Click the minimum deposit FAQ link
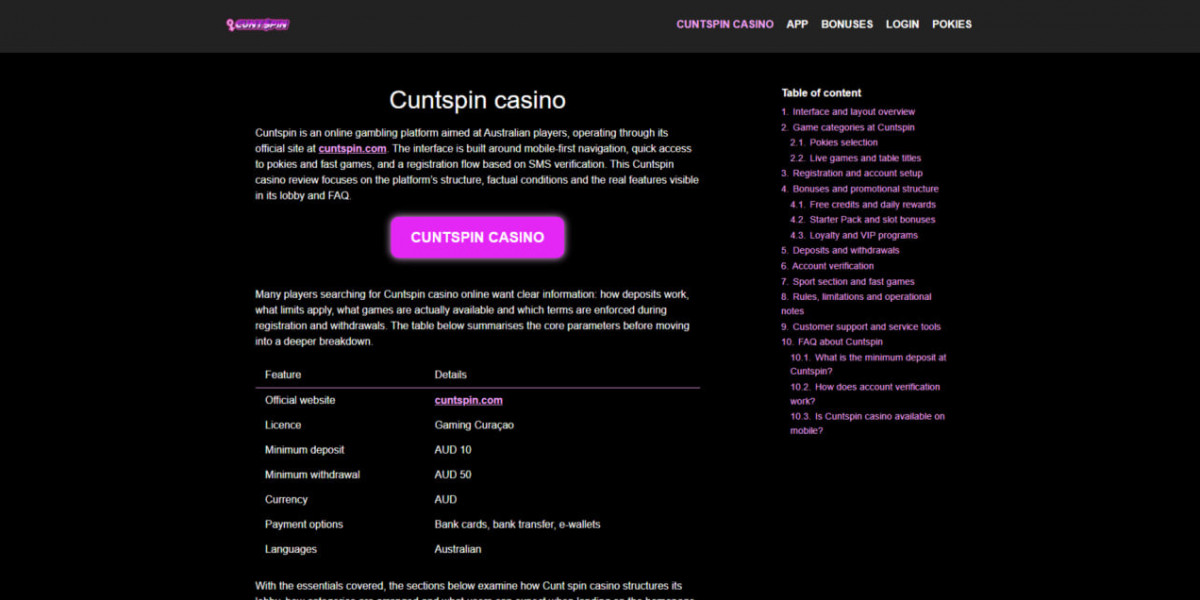 [x=868, y=364]
